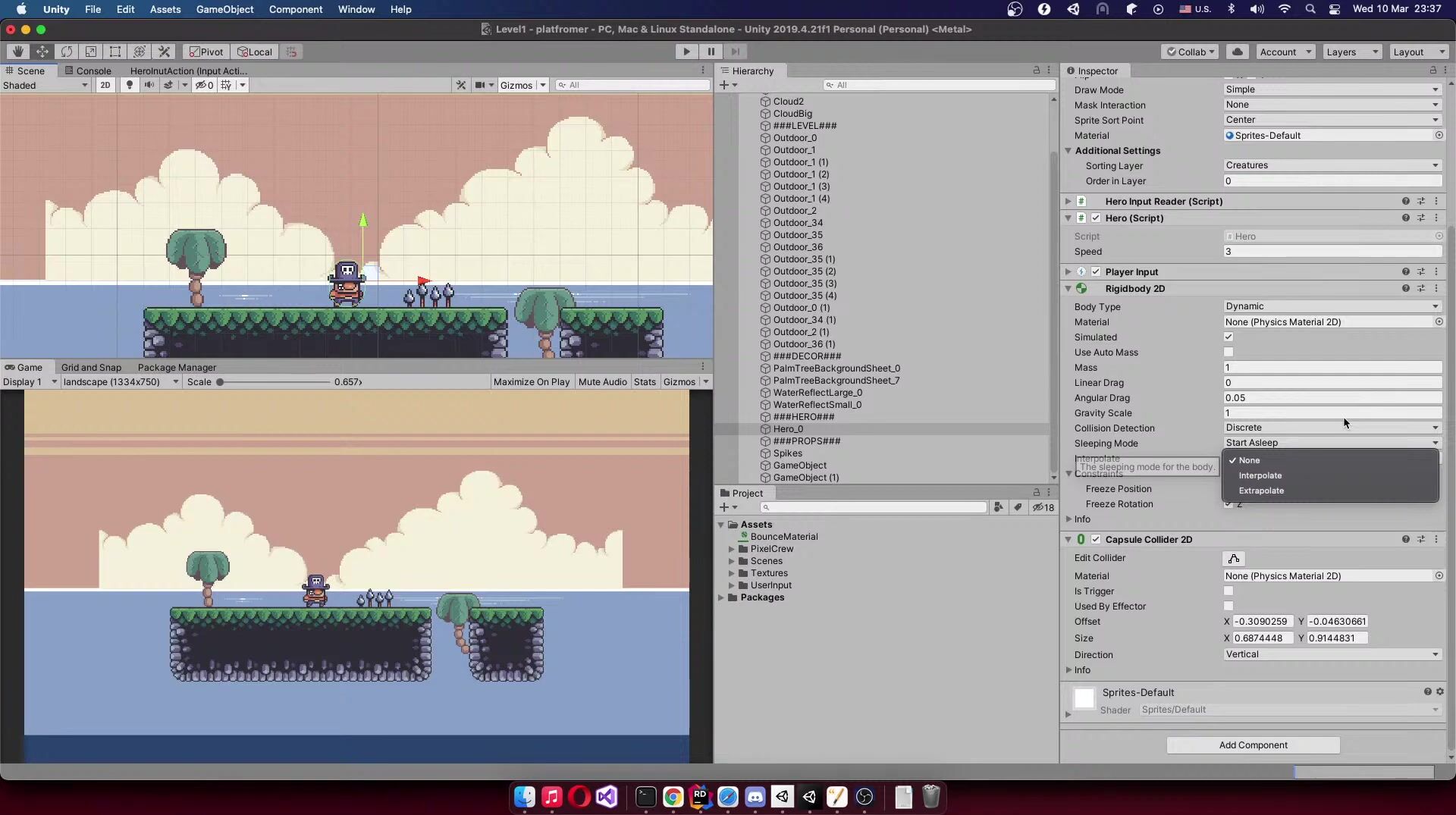
Task: Open the Layout dropdown
Action: pyautogui.click(x=1419, y=52)
